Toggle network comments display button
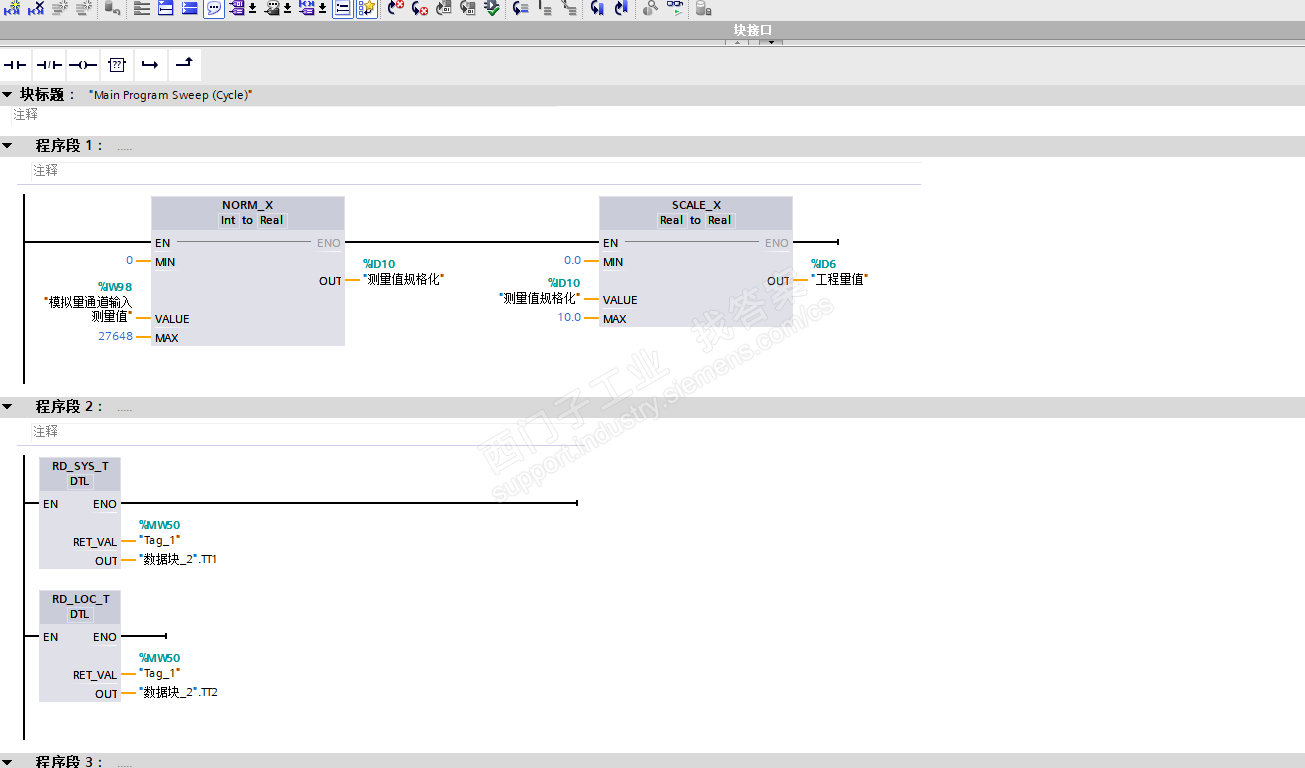 coord(342,8)
